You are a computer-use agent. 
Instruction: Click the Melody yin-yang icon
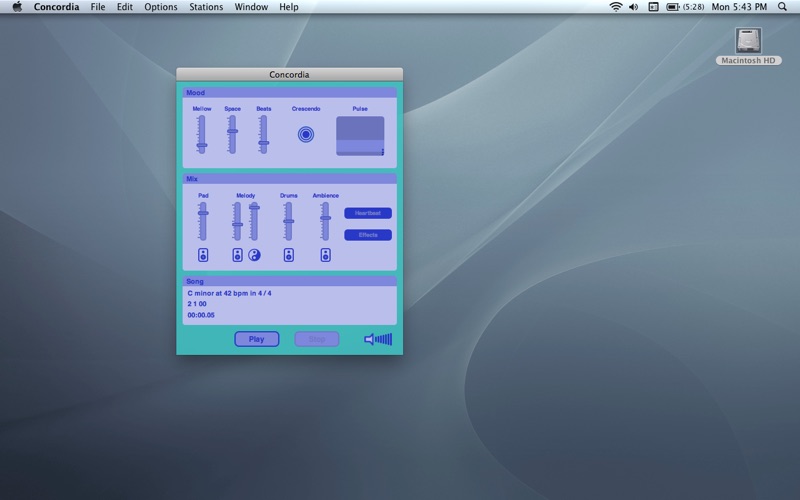[x=254, y=255]
